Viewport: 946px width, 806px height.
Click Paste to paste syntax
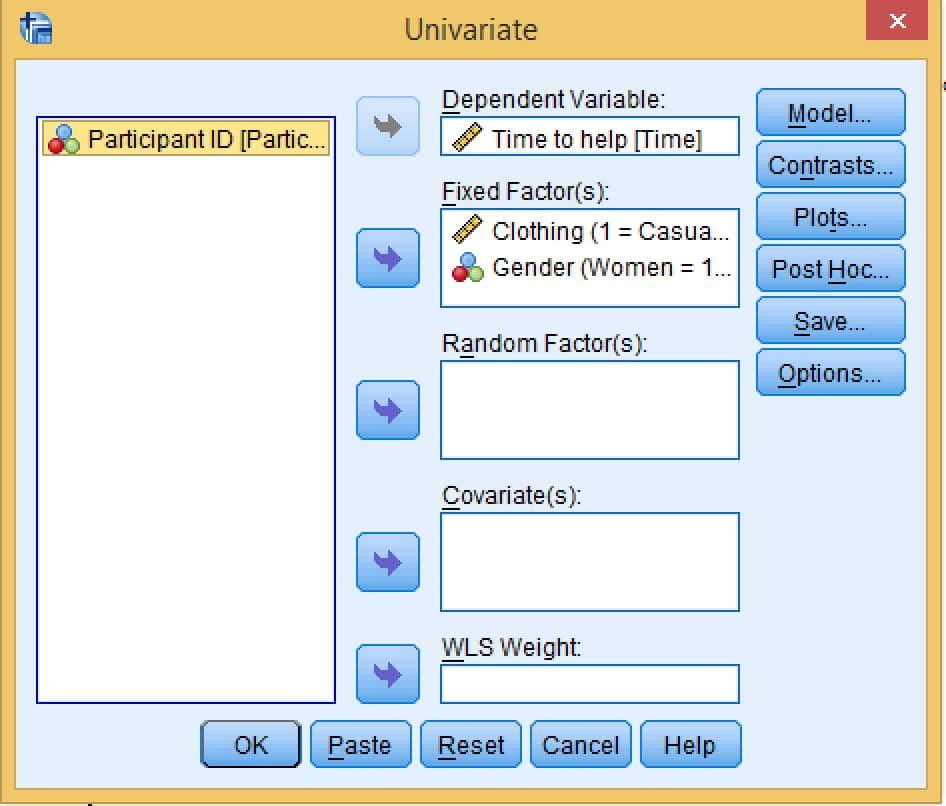coord(361,744)
